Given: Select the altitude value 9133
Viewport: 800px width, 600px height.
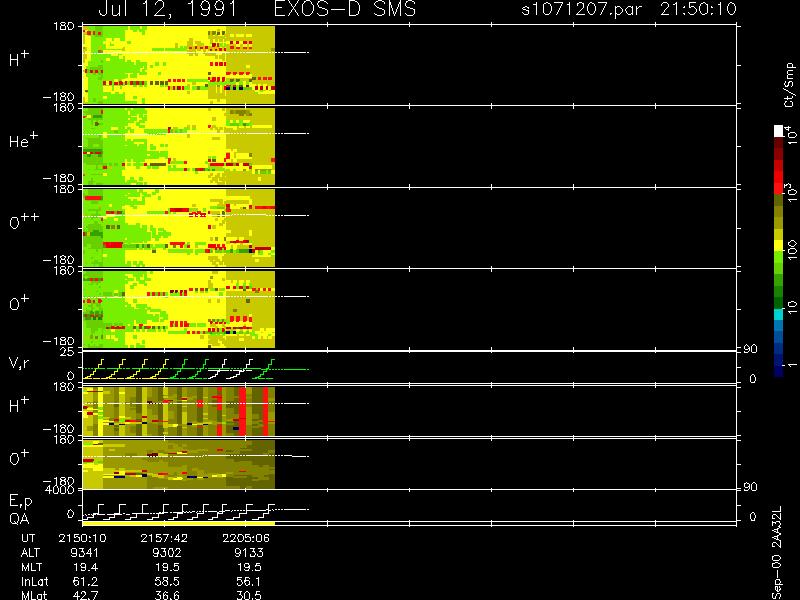Looking at the screenshot, I should tap(248, 553).
